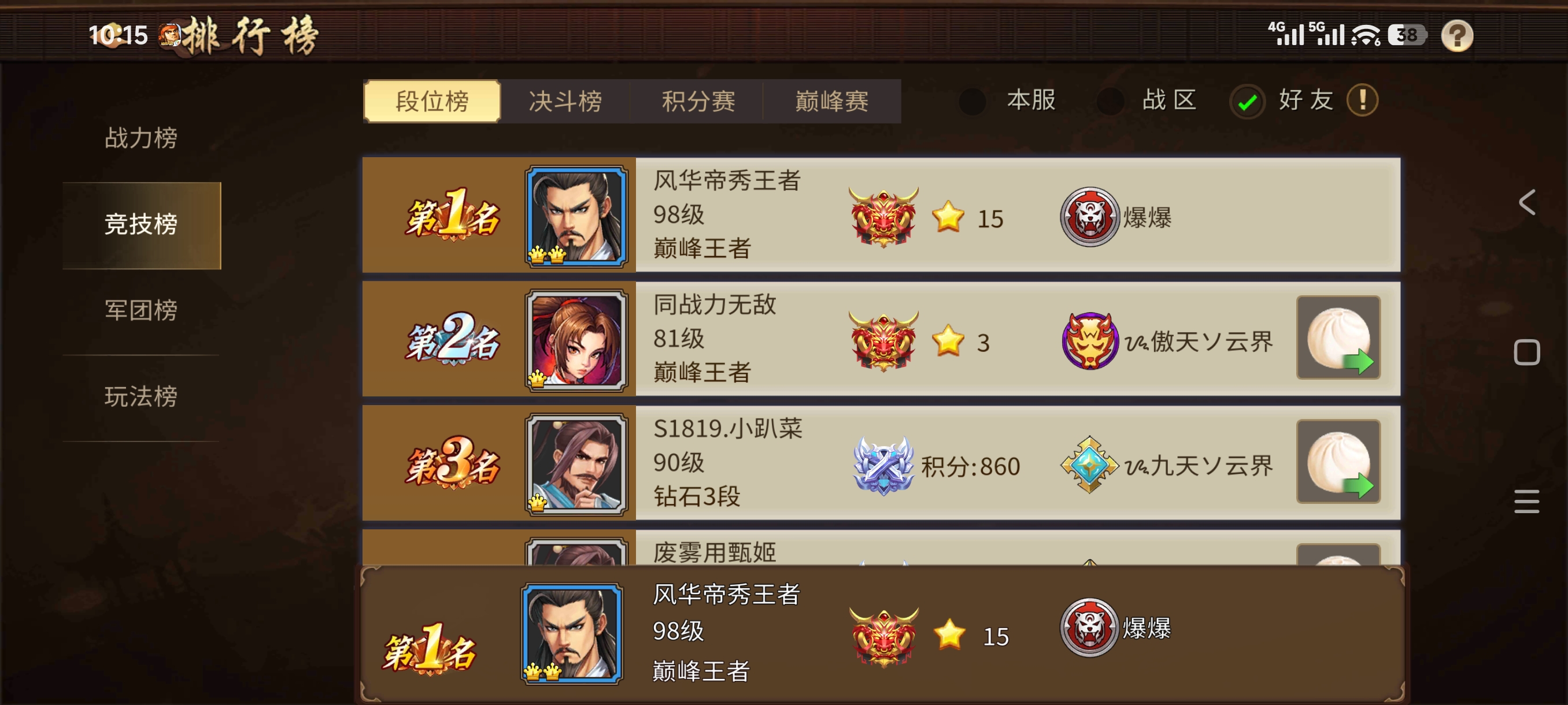Send steamed bun gift to S1819.小趴菜

tap(1338, 461)
